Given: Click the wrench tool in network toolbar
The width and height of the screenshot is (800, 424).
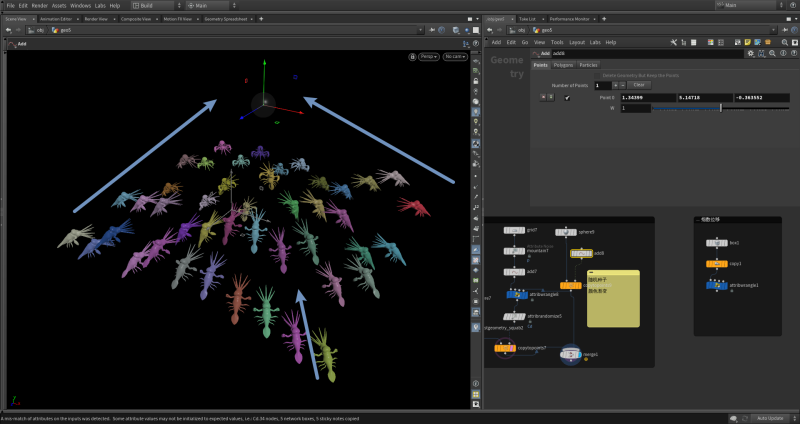Looking at the screenshot, I should pos(675,42).
